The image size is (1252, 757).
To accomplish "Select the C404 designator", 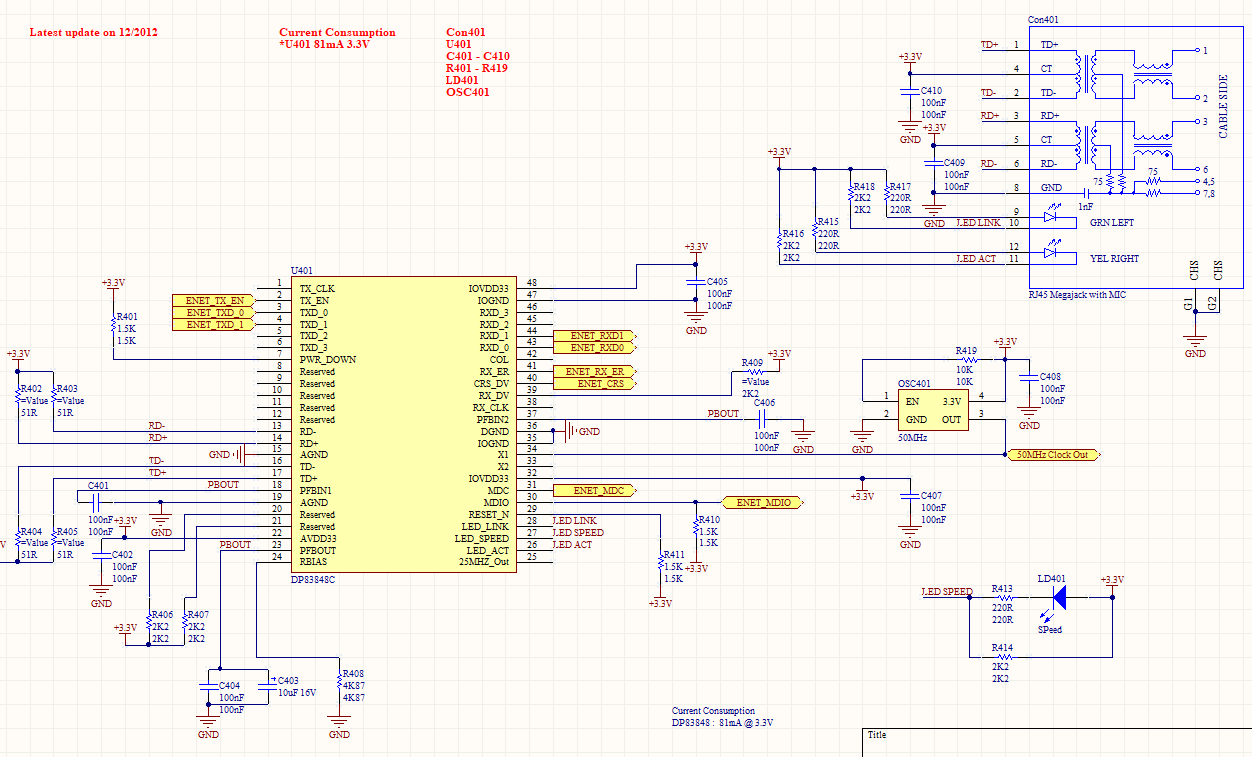I will pos(231,686).
